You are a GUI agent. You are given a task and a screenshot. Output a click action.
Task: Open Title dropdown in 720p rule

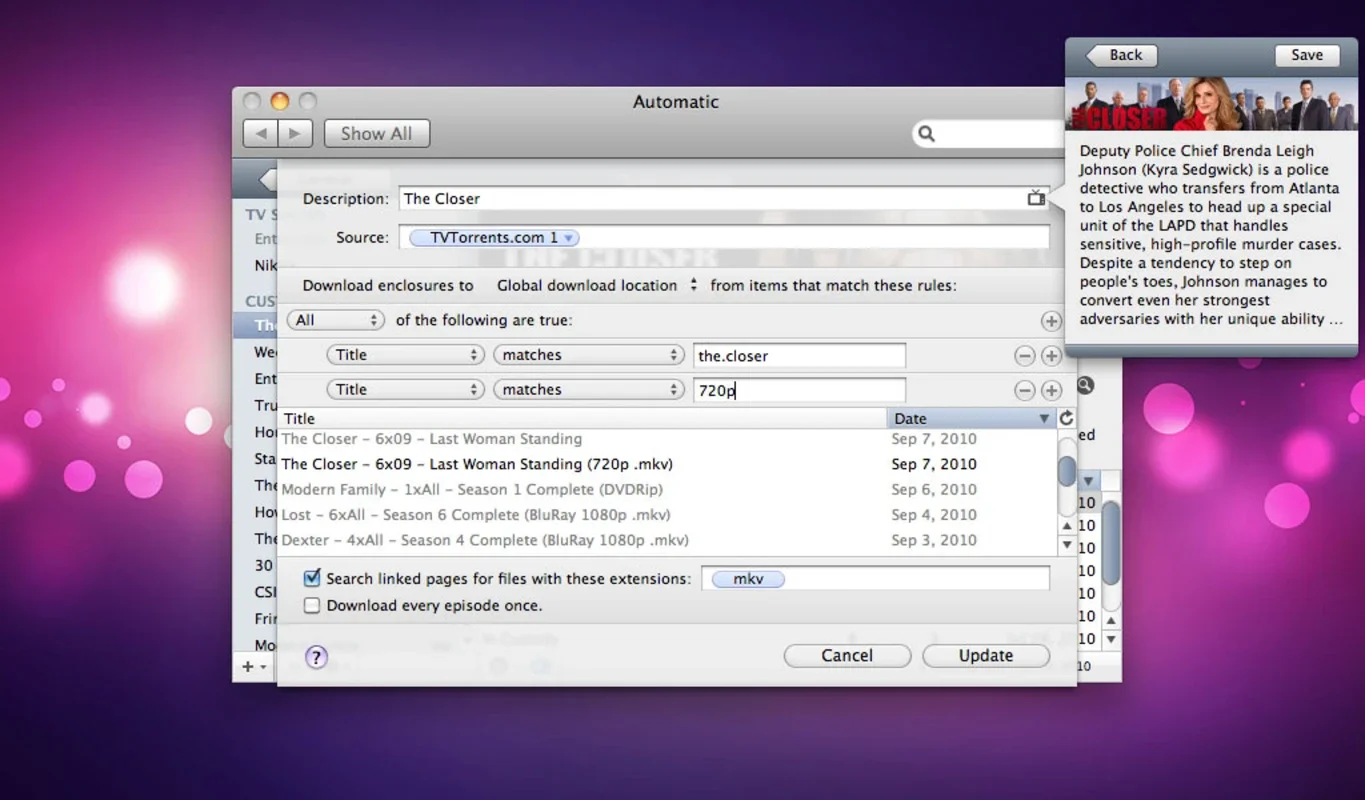tap(406, 390)
